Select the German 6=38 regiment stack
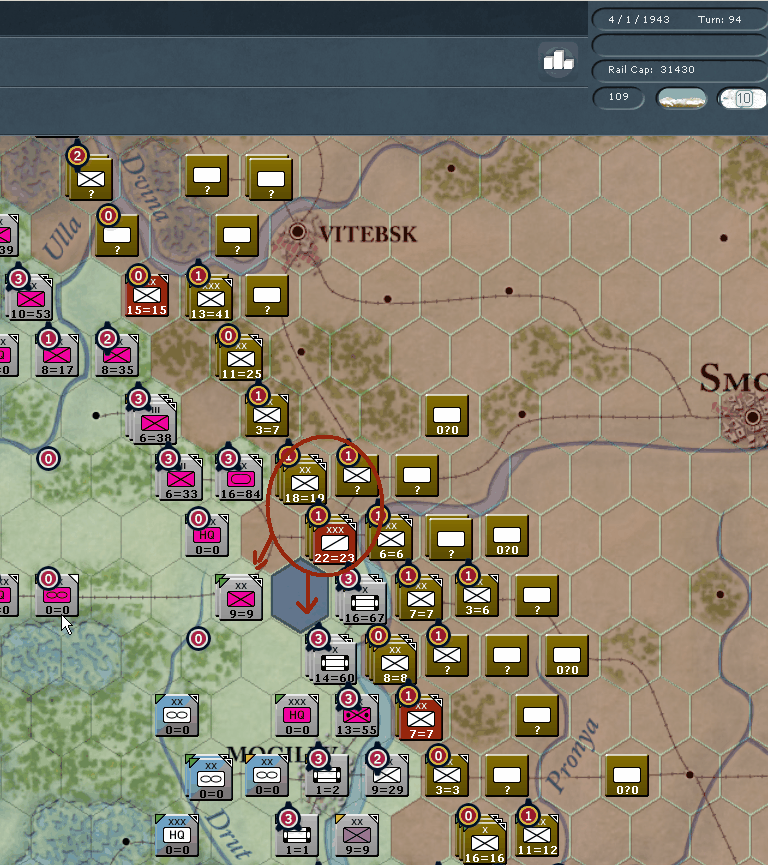Screen dimensions: 768x865 tap(154, 422)
